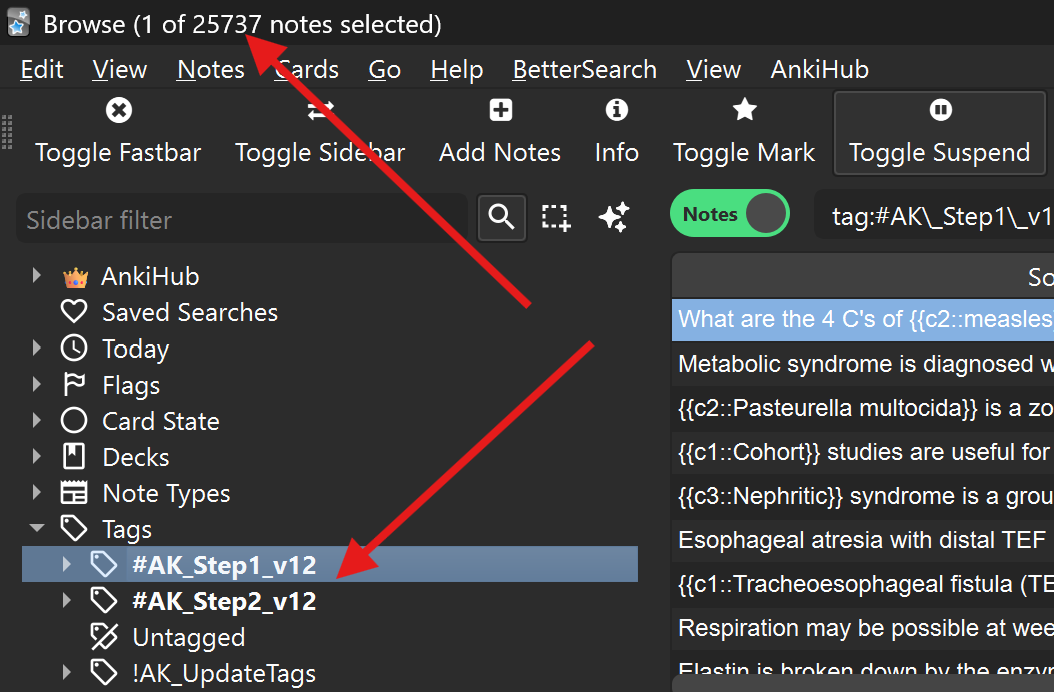The image size is (1054, 692).
Task: Open the Notes menu
Action: coord(210,70)
